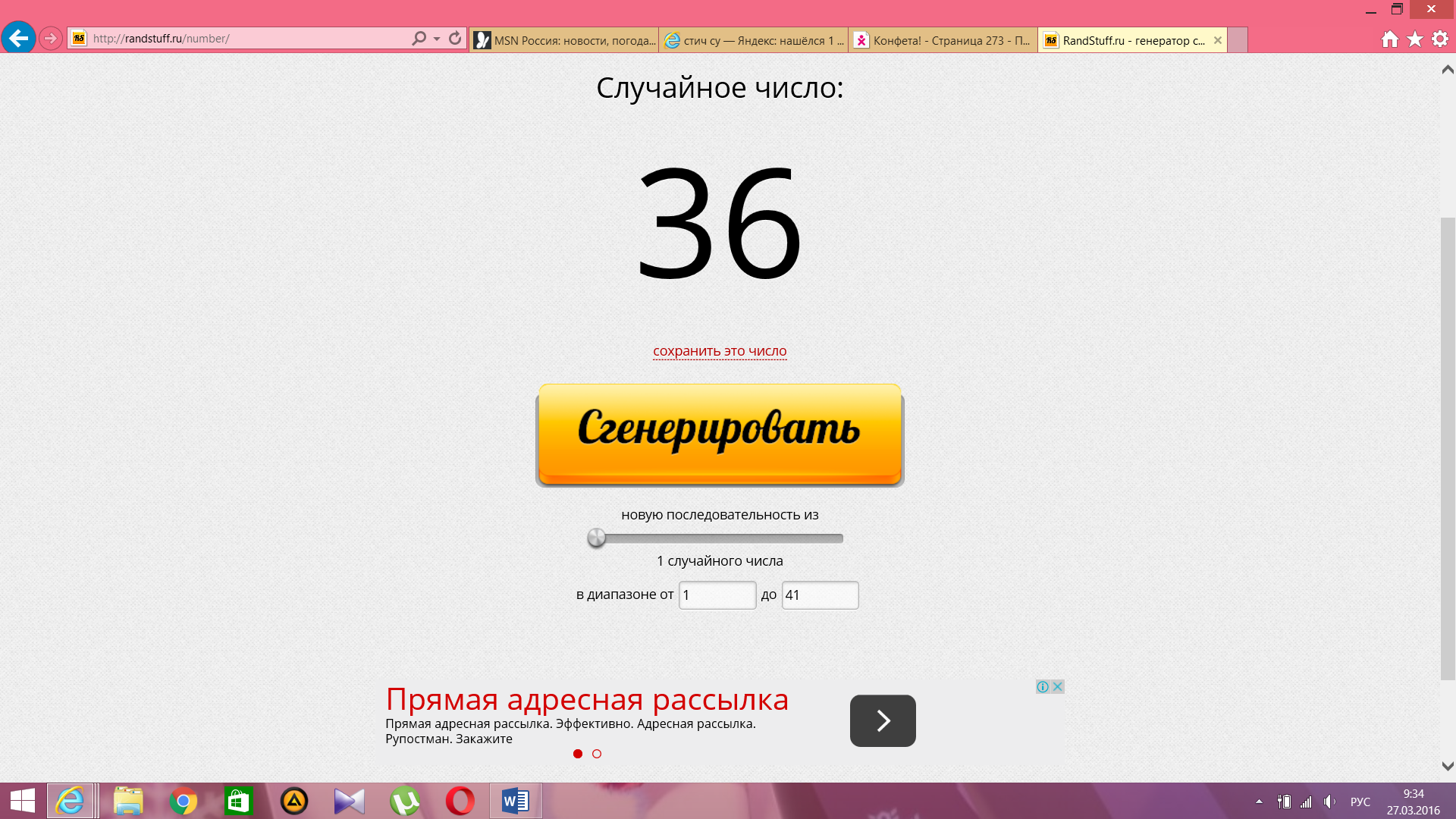
Task: Click сохранить это число link
Action: (720, 351)
